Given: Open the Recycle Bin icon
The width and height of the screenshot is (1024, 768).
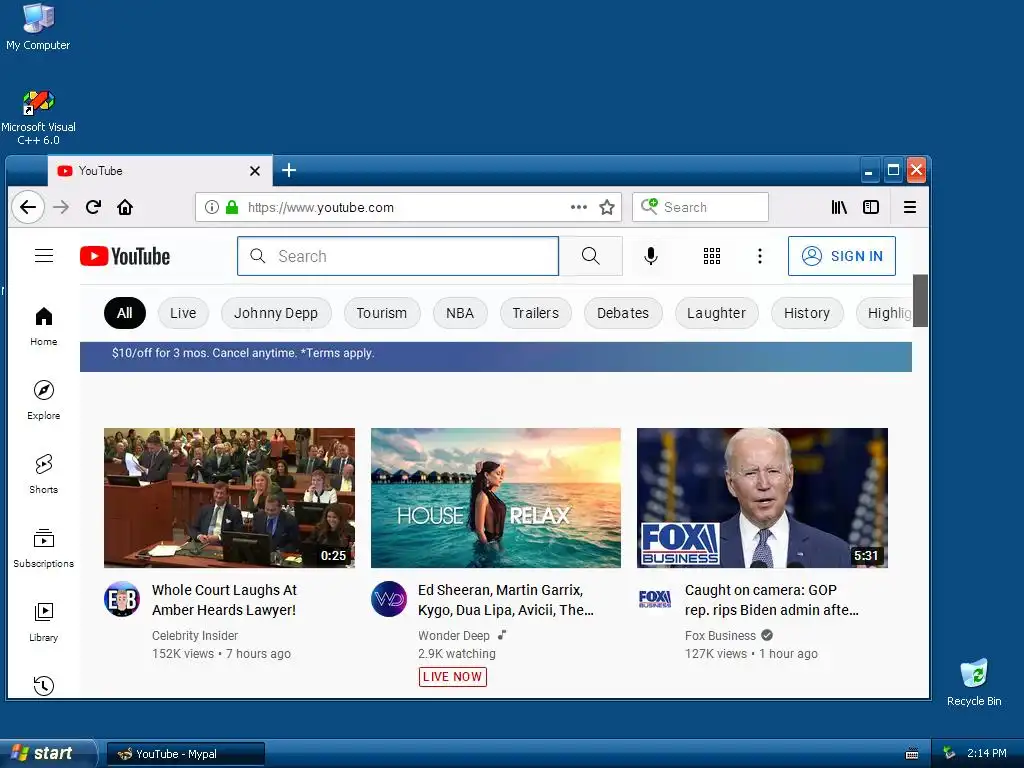Looking at the screenshot, I should pyautogui.click(x=974, y=682).
